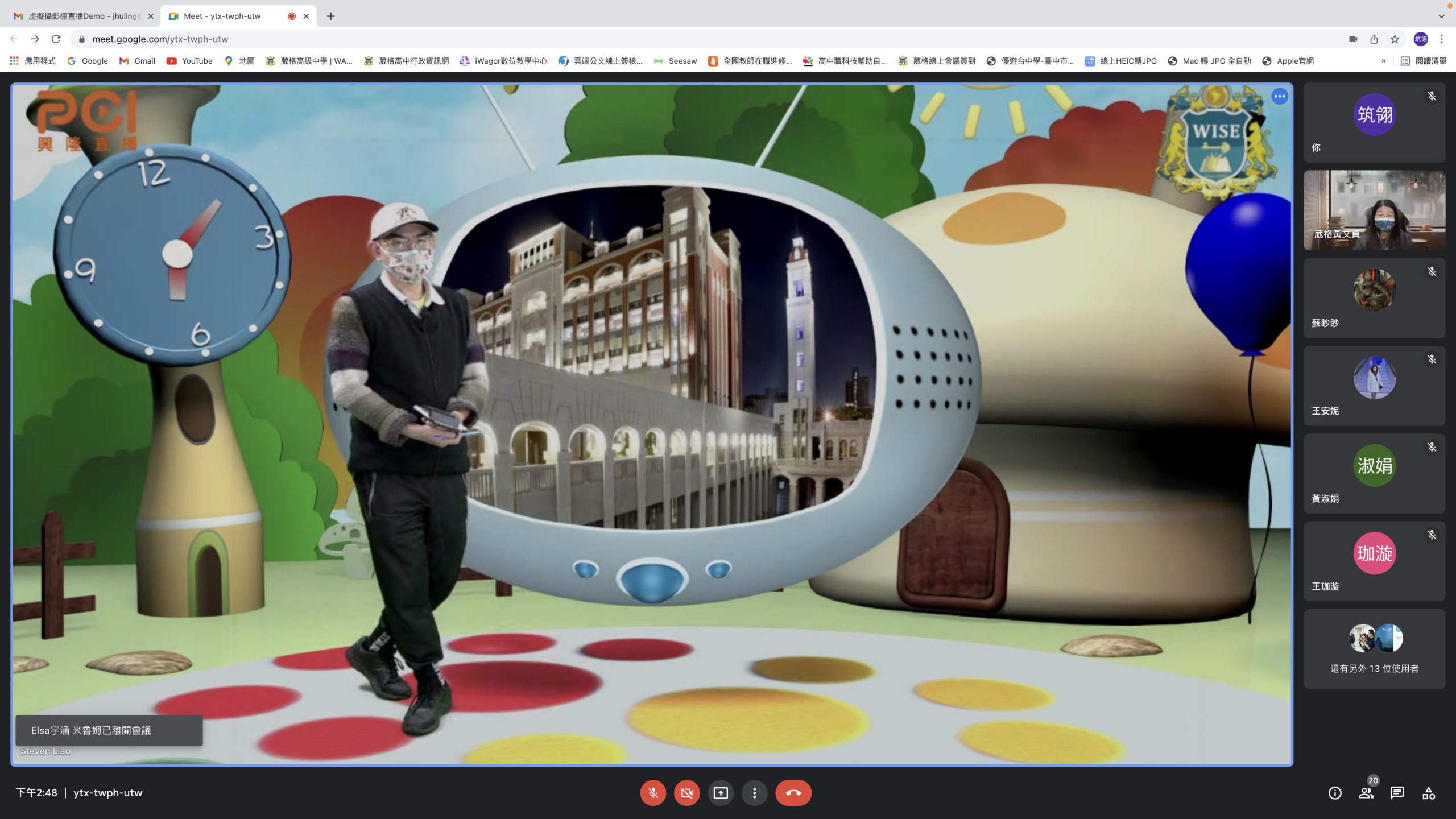Open the Chrome three-dot menu
Viewport: 1456px width, 819px height.
[x=1442, y=39]
